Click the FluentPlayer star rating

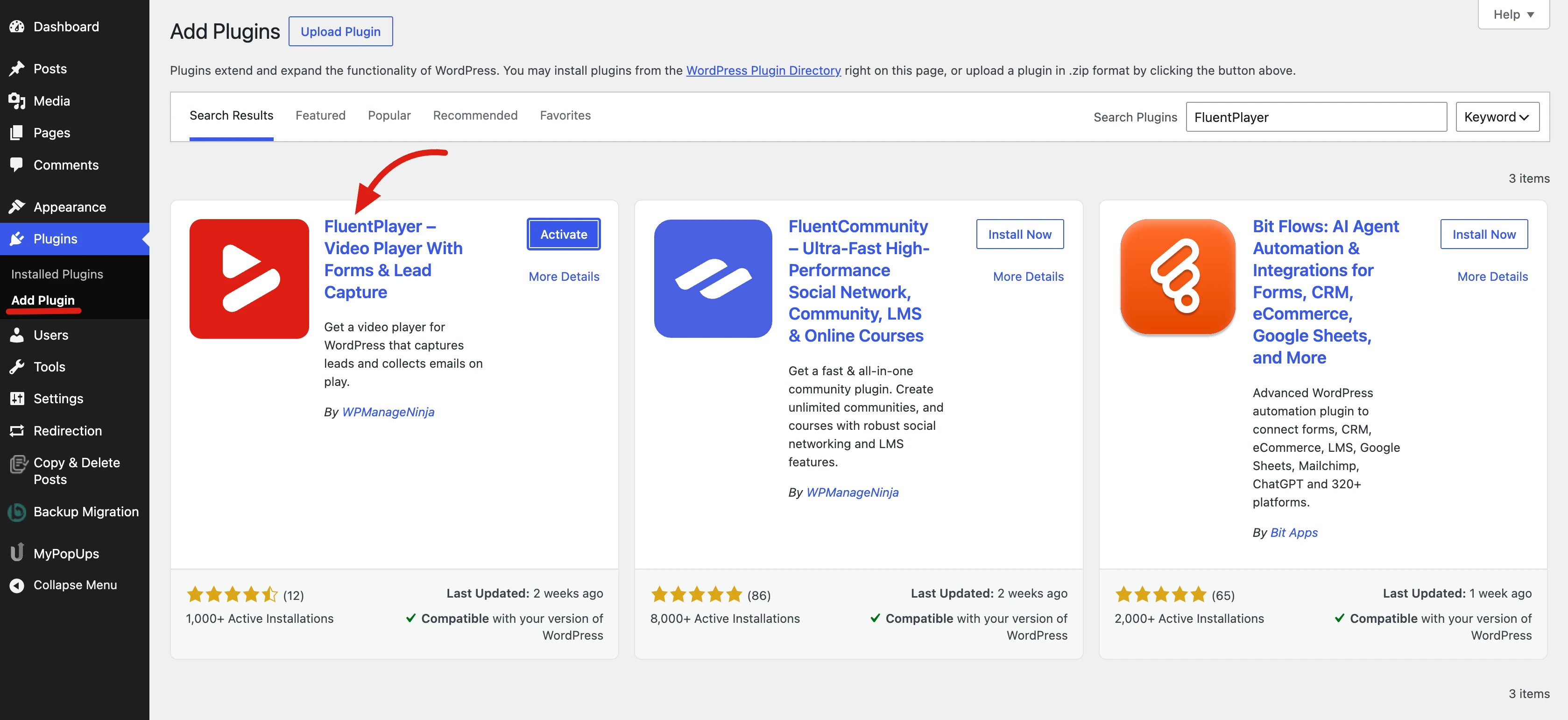tap(232, 594)
